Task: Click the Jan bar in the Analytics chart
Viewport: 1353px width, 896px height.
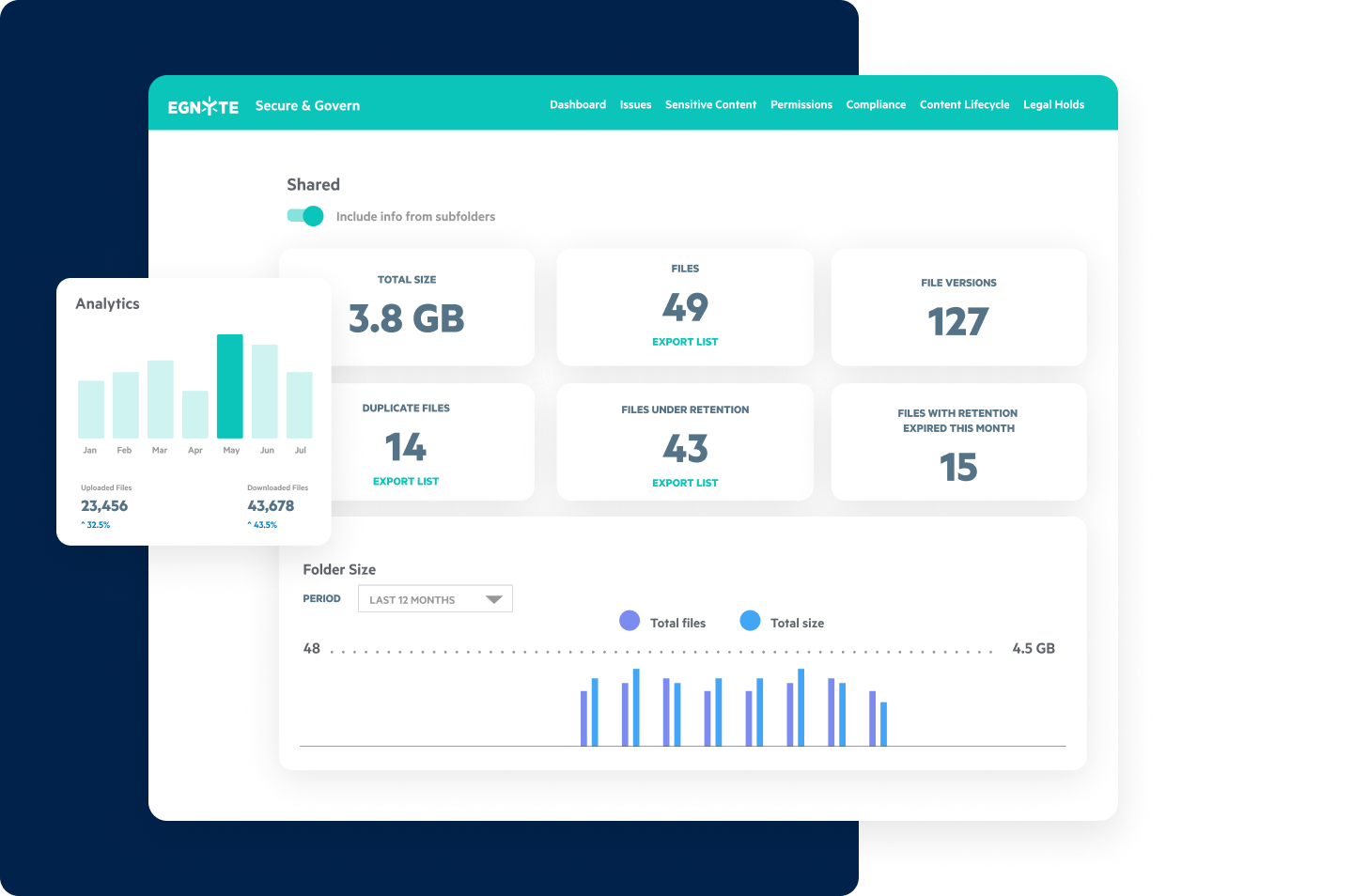Action: (90, 409)
